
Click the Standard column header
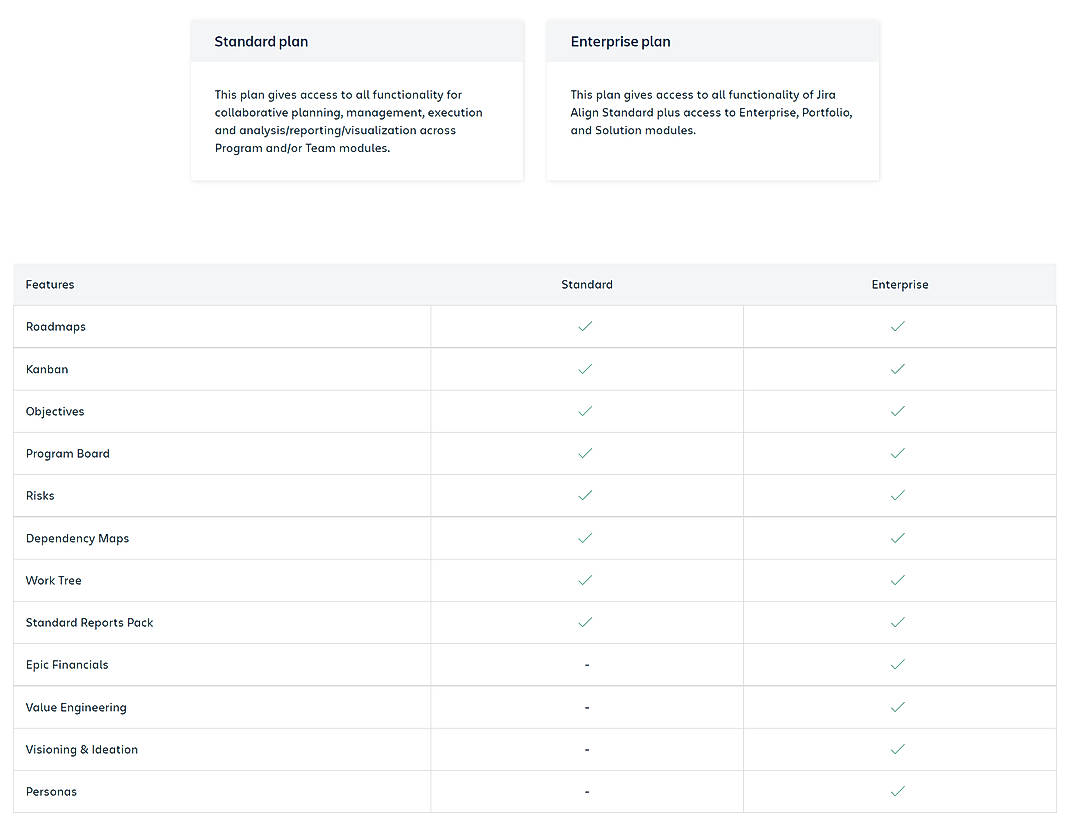click(x=586, y=284)
